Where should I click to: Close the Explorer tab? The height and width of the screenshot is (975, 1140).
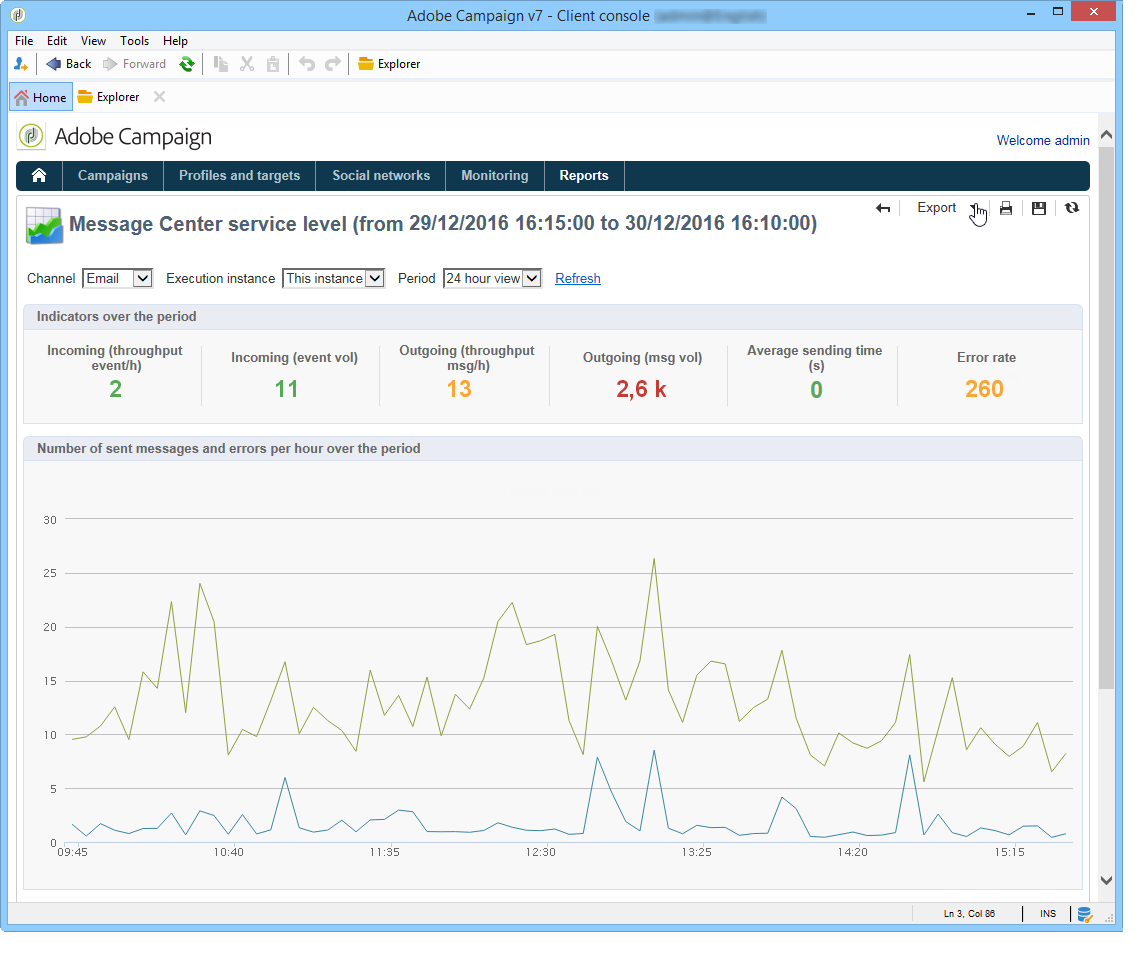(x=159, y=97)
